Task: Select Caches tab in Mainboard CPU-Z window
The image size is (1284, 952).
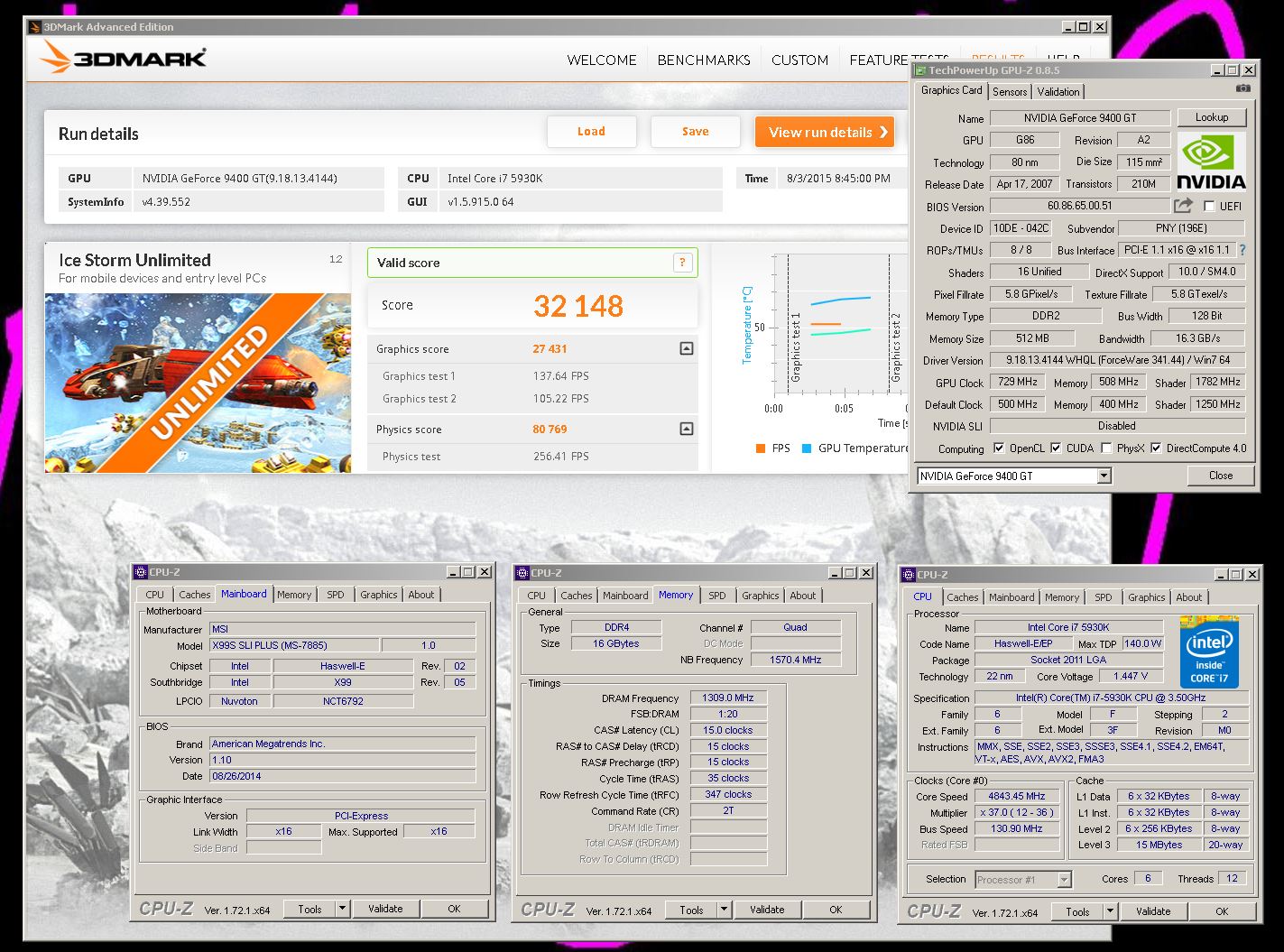Action: [194, 595]
